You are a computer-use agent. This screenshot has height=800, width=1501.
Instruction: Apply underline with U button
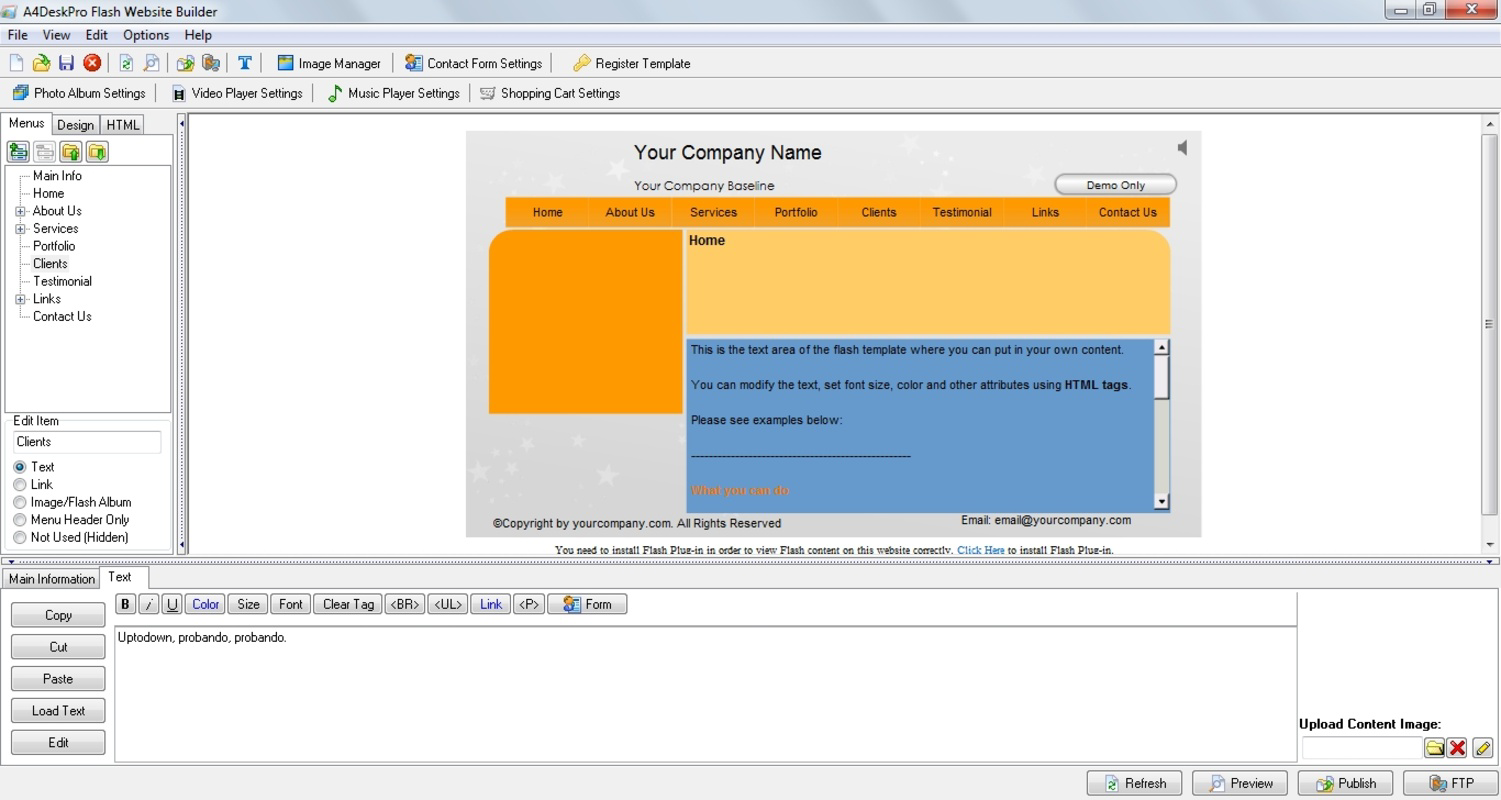point(172,604)
